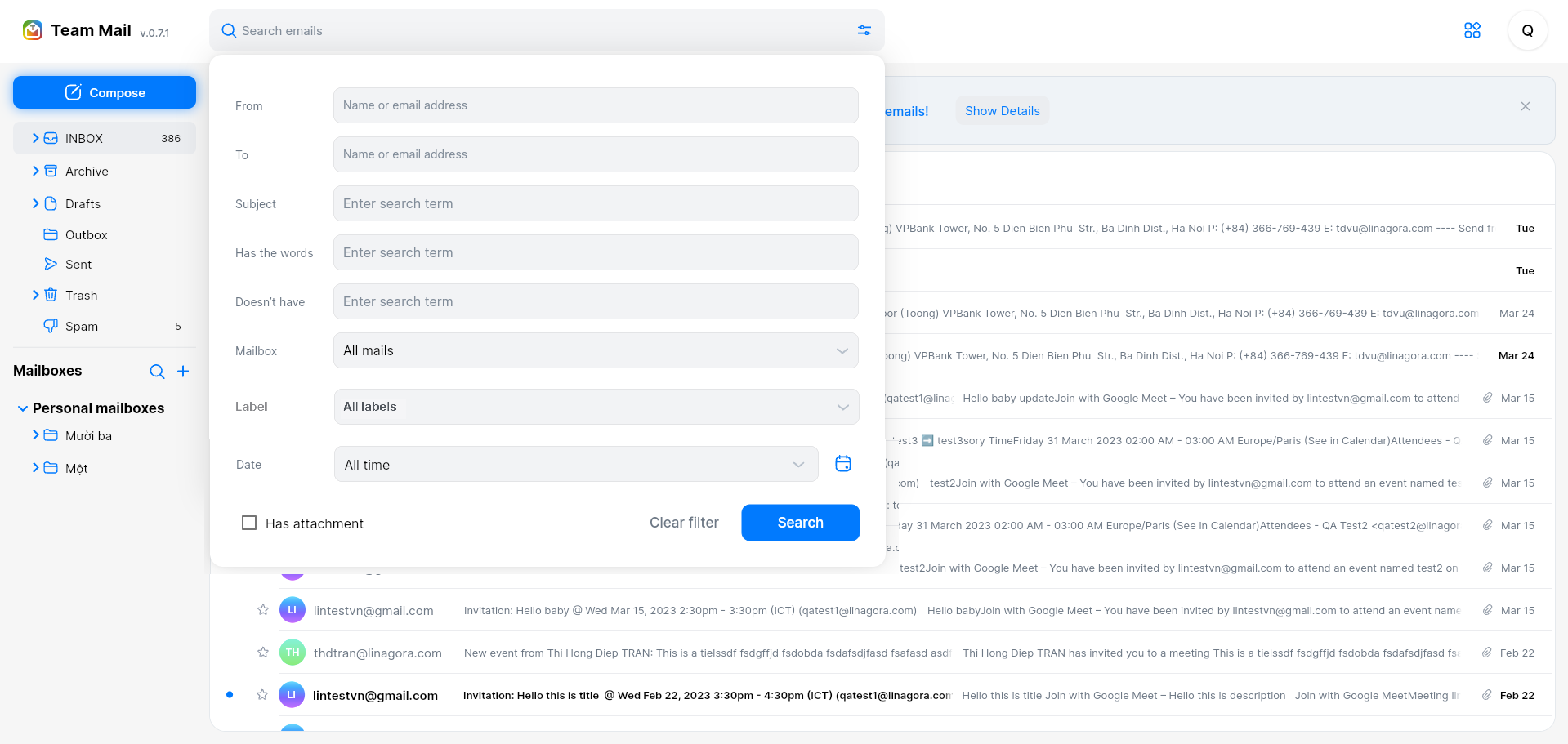This screenshot has width=1568, height=744.
Task: Click the From name or email field
Action: [595, 105]
